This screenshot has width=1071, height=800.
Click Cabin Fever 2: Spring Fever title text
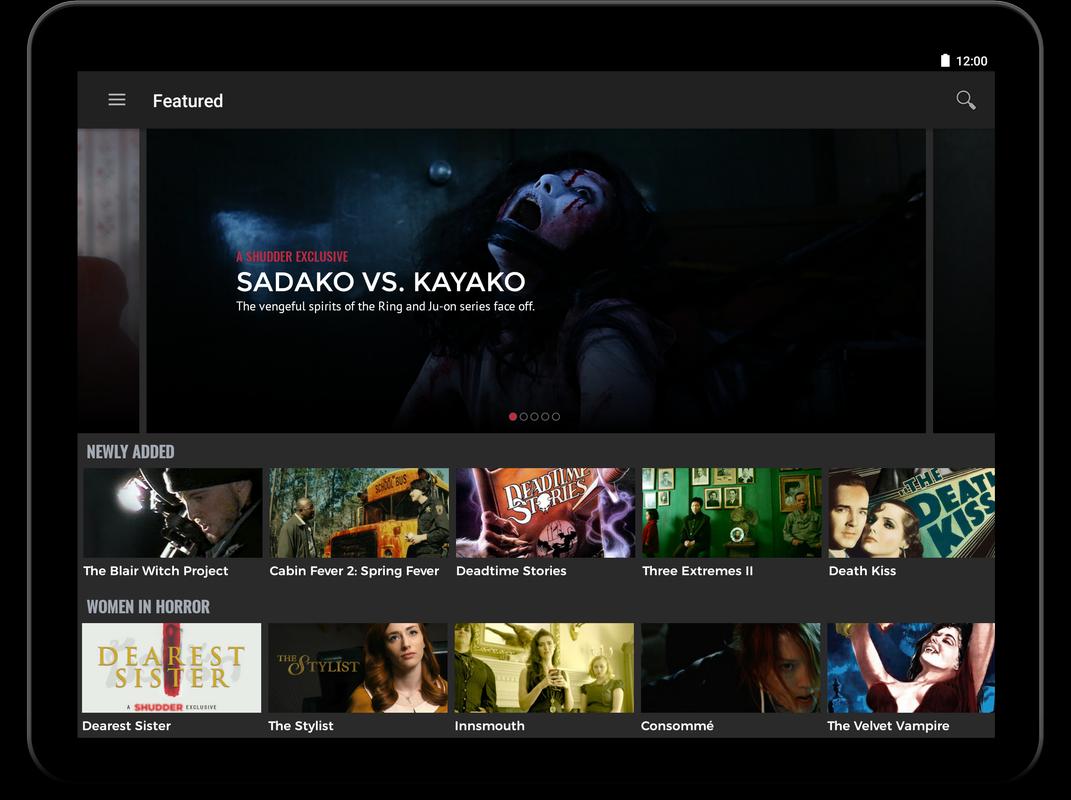[354, 570]
